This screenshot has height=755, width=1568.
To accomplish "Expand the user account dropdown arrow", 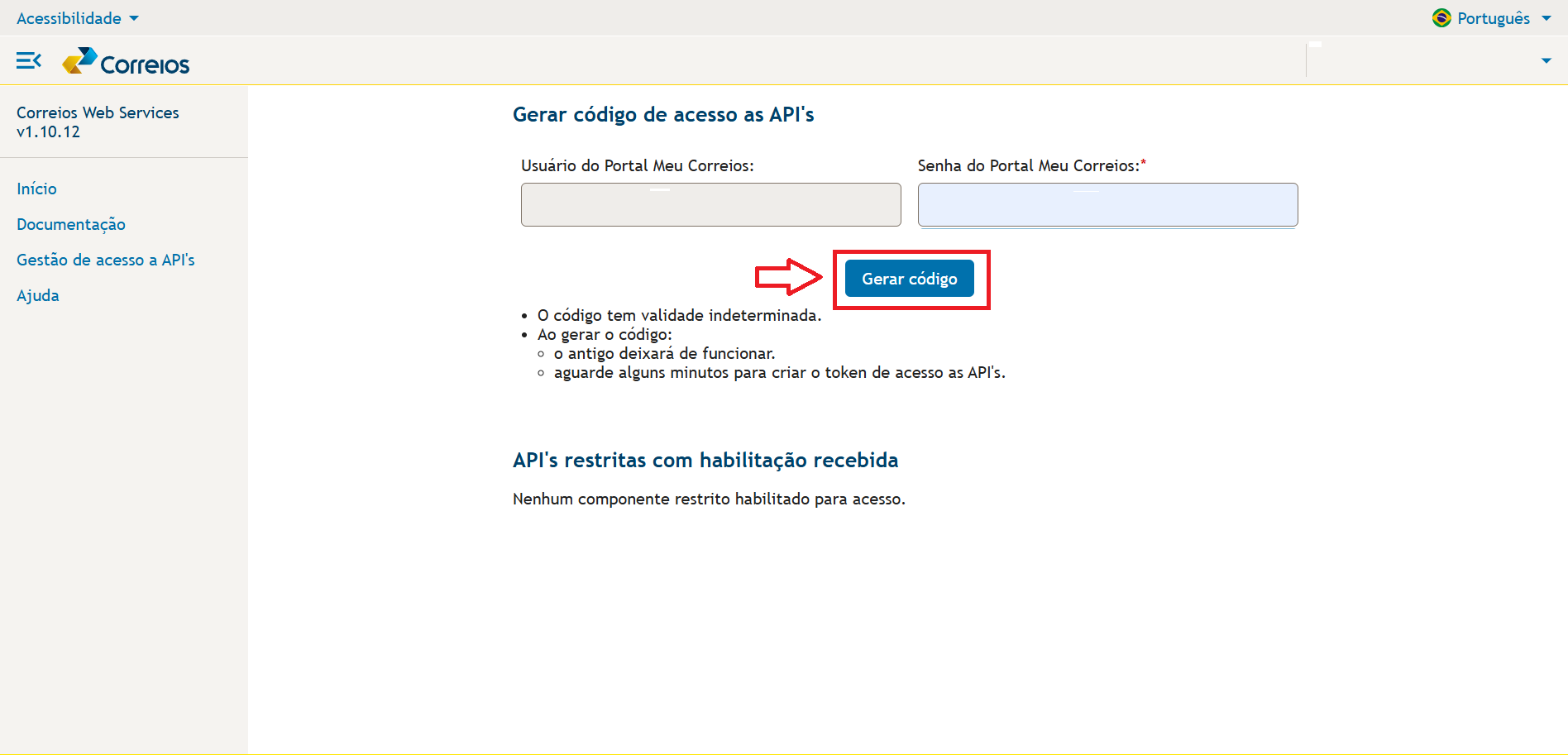I will point(1546,60).
